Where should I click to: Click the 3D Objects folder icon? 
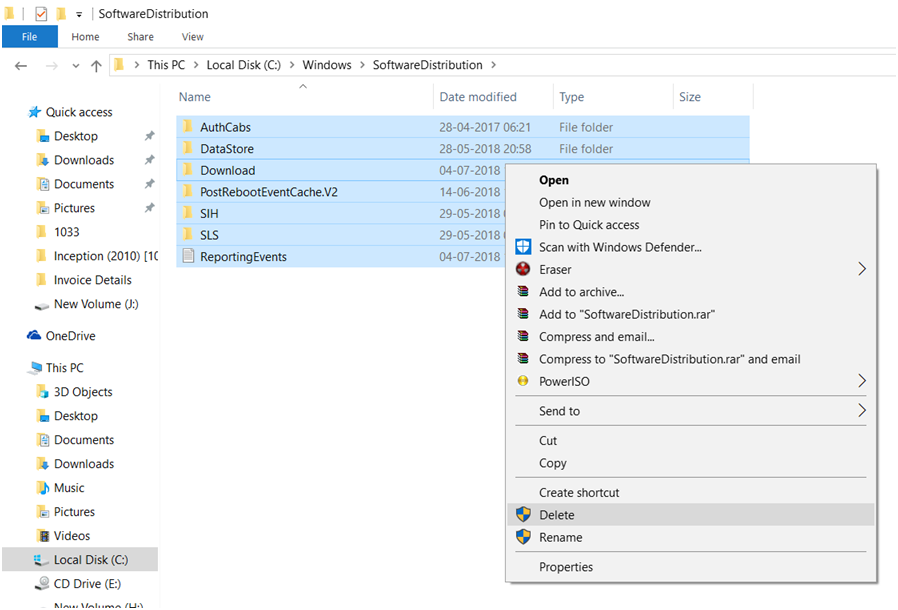[x=43, y=391]
